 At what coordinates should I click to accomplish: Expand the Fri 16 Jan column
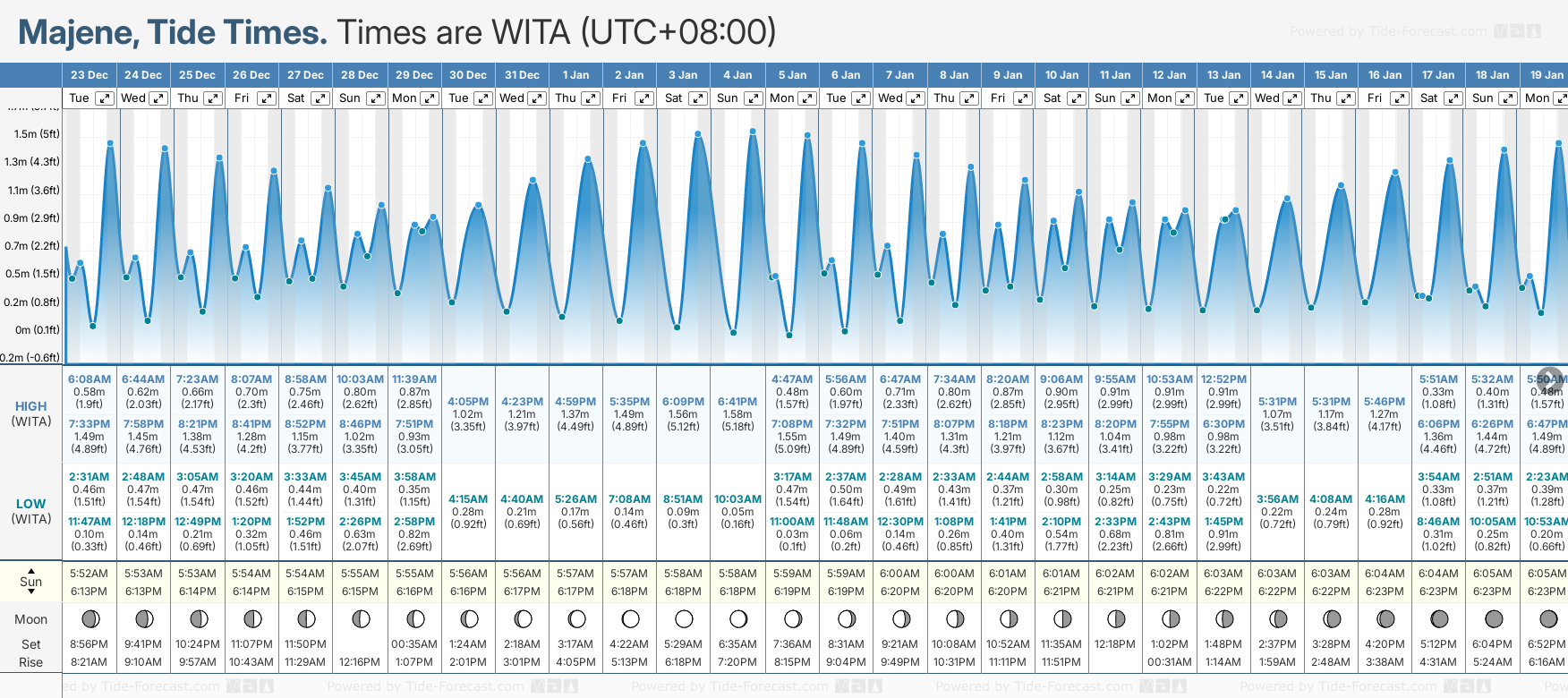pos(1400,98)
